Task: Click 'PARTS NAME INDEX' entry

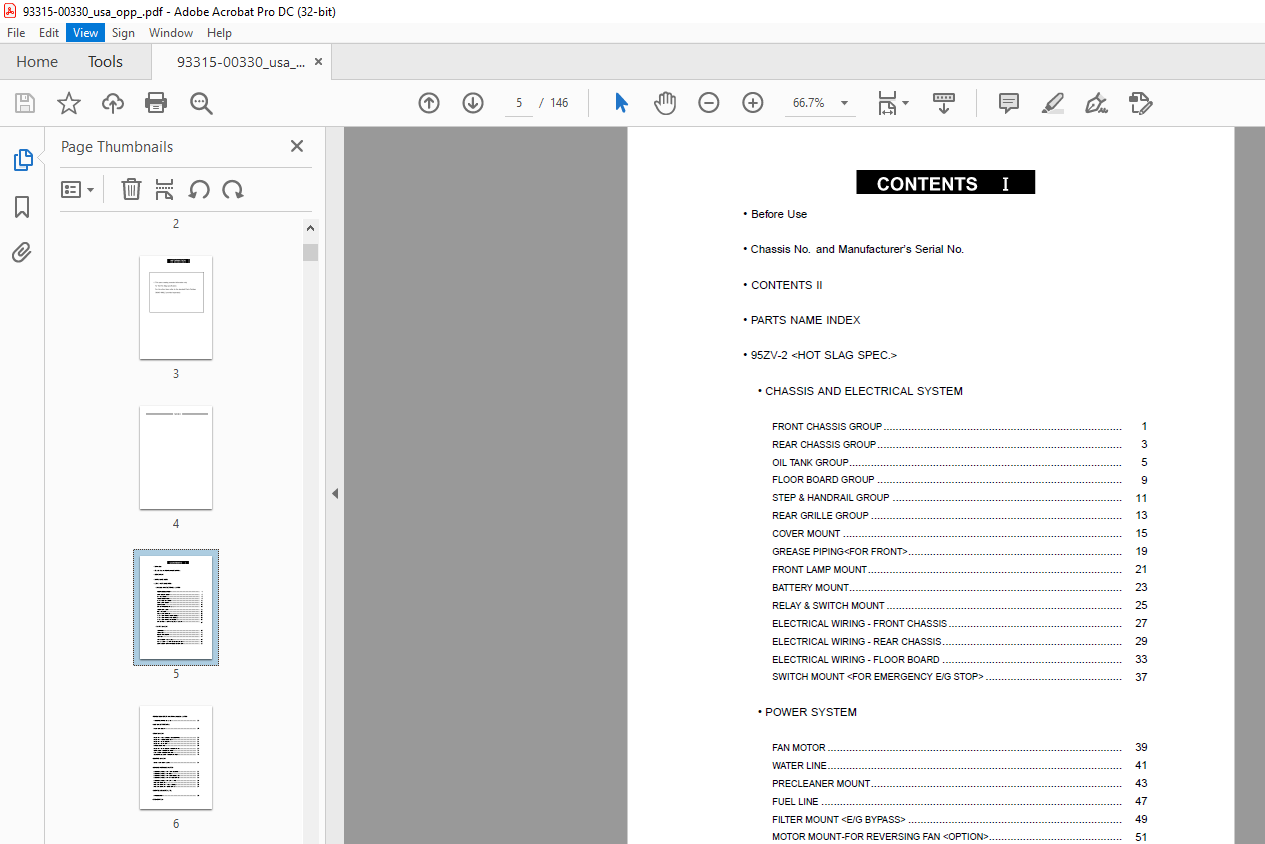Action: click(x=806, y=320)
